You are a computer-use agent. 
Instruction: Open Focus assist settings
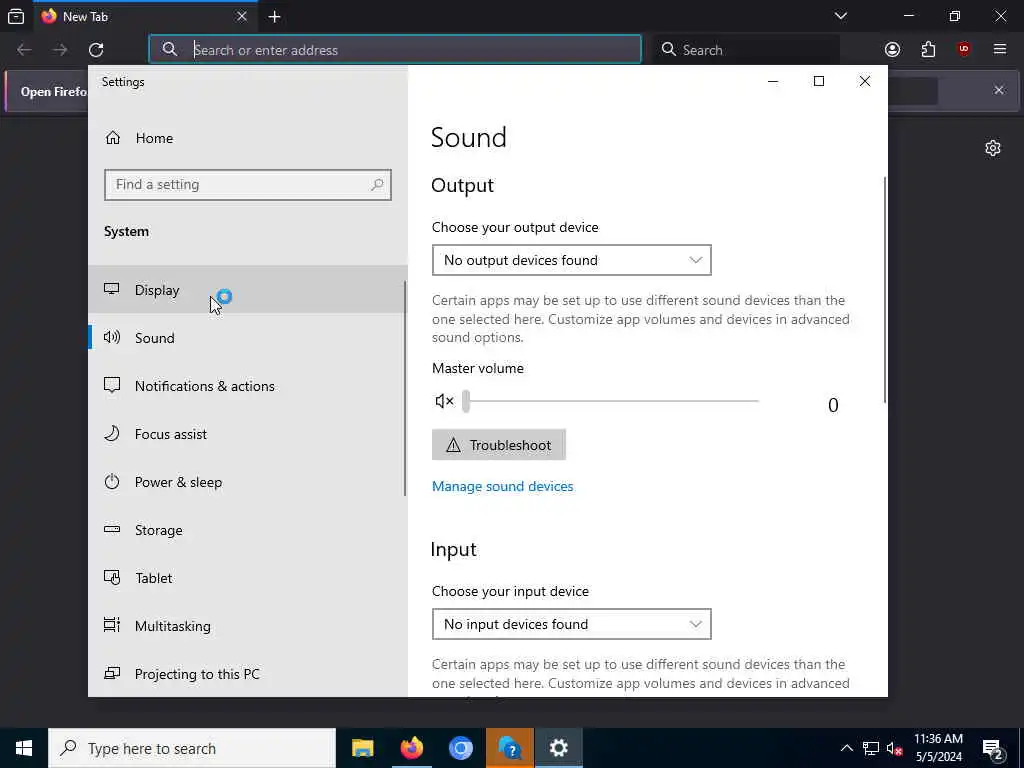(x=248, y=434)
